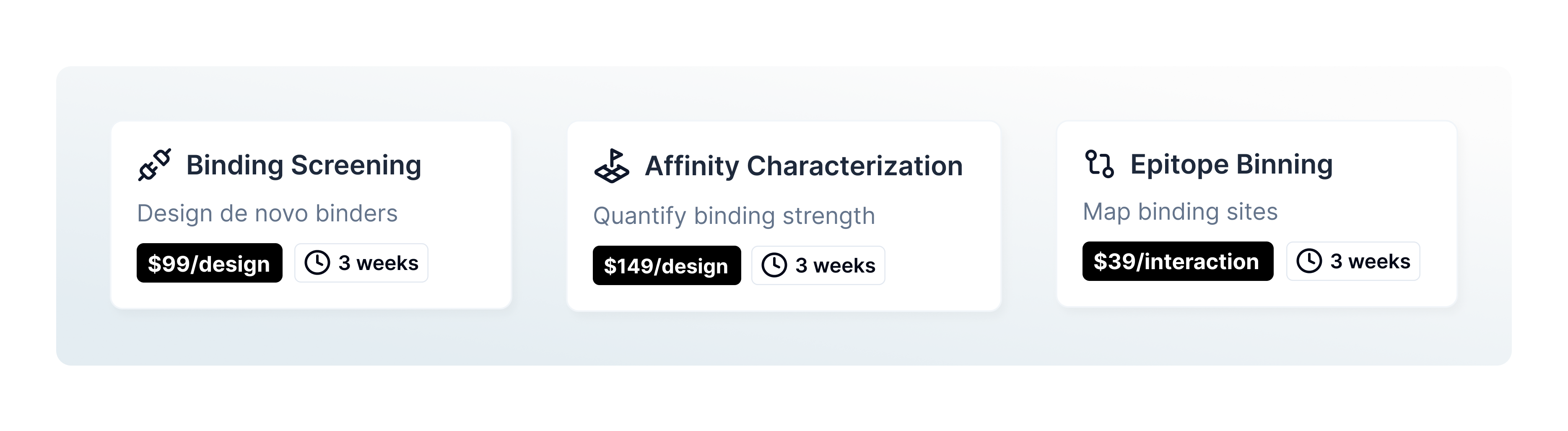1568x431 pixels.
Task: Click the flag icon beside Affinity Characterization
Action: [611, 166]
